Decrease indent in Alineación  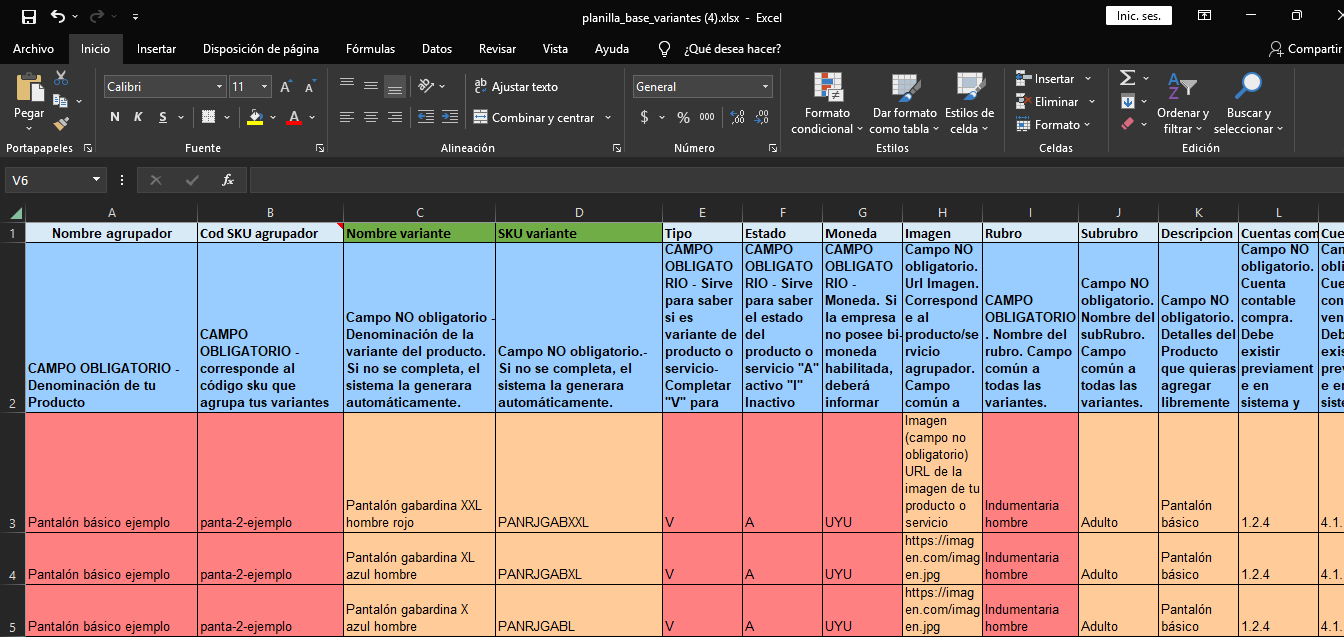(425, 117)
